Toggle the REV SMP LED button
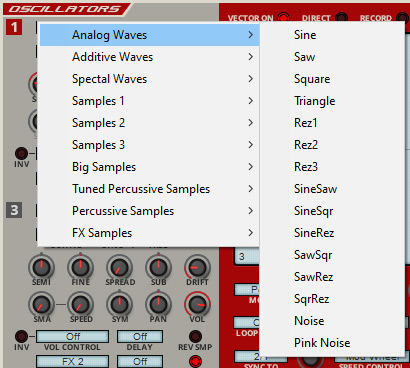Image resolution: width=410 pixels, height=368 pixels. click(x=195, y=337)
